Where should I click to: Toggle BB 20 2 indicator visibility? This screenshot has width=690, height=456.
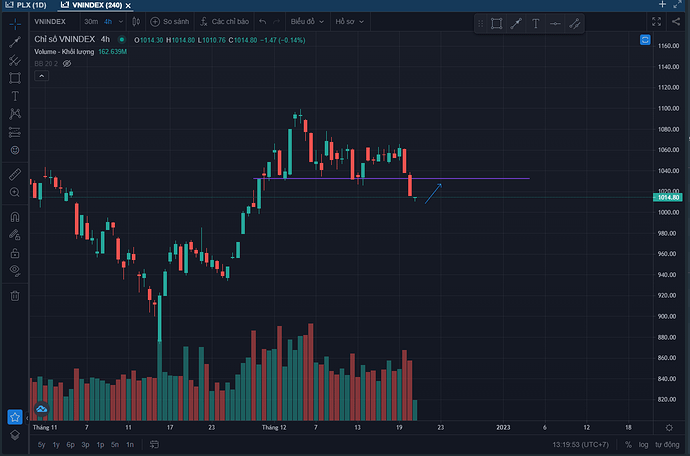pos(67,64)
